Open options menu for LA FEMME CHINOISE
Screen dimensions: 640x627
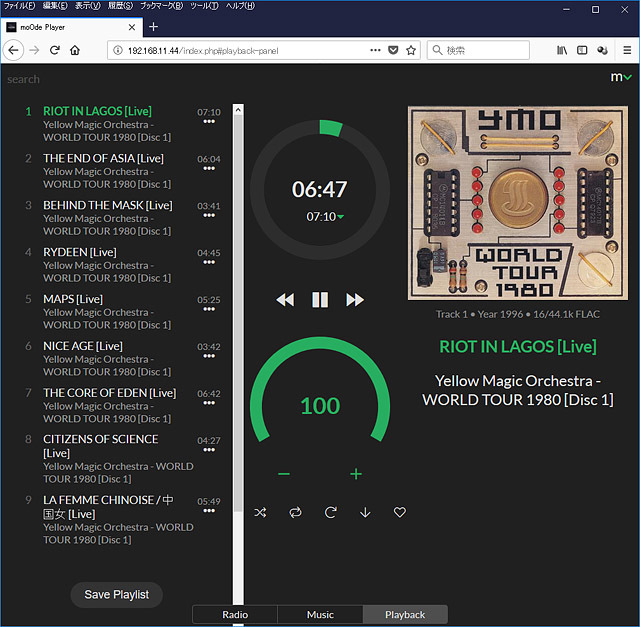coord(209,511)
